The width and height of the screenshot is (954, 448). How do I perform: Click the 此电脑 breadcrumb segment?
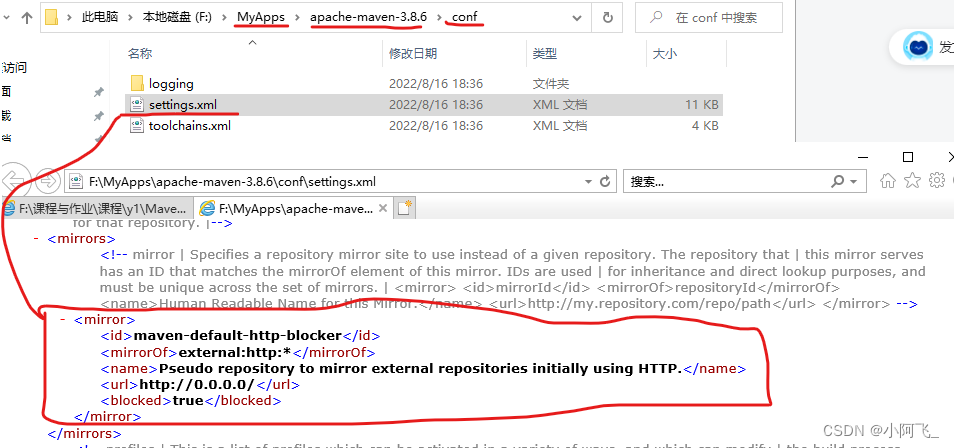tap(100, 18)
